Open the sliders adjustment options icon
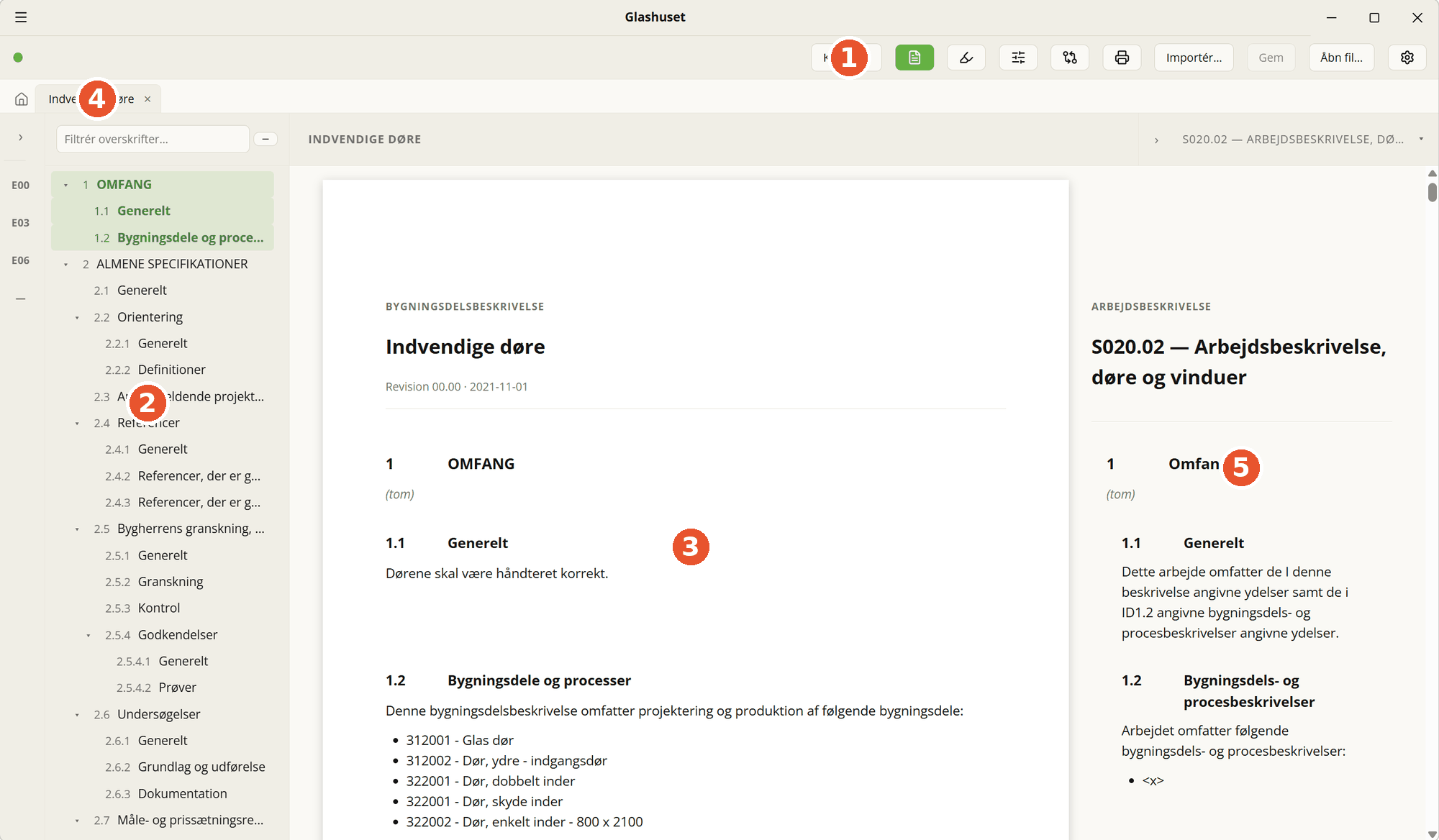The height and width of the screenshot is (840, 1439). pyautogui.click(x=1018, y=58)
